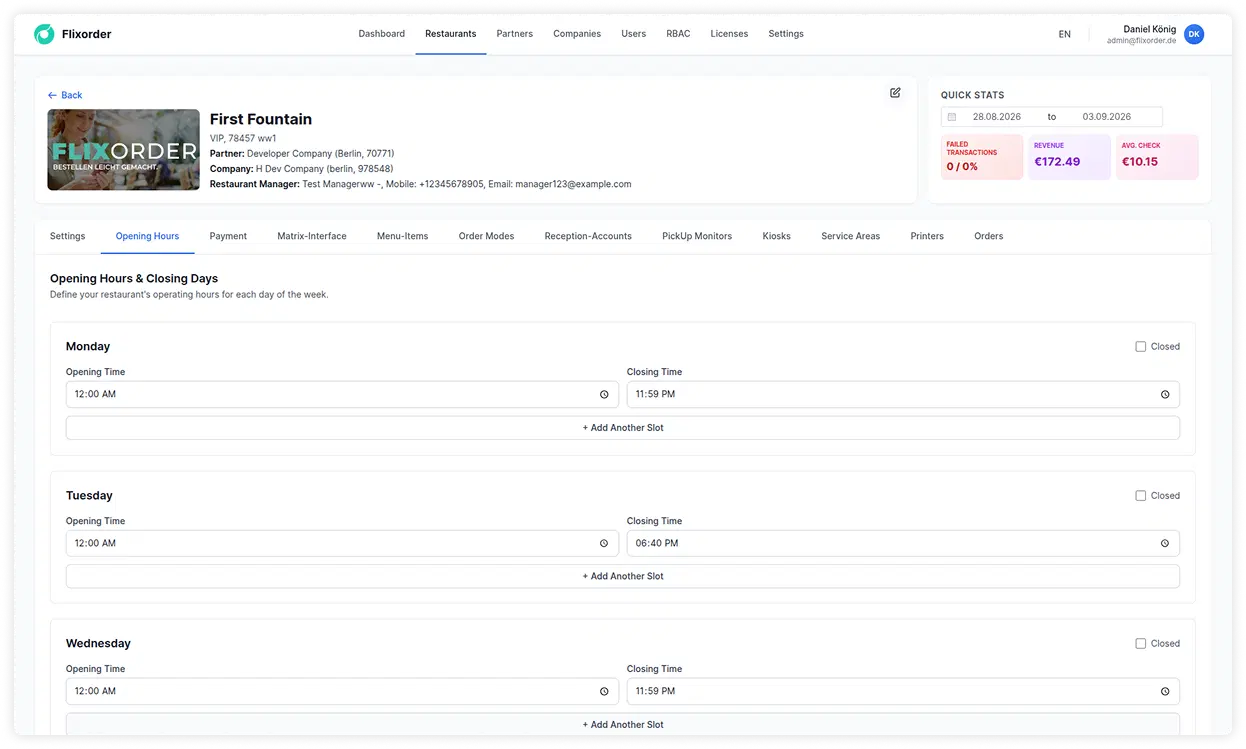The width and height of the screenshot is (1246, 749).
Task: Switch to the Payment tab
Action: 228,237
